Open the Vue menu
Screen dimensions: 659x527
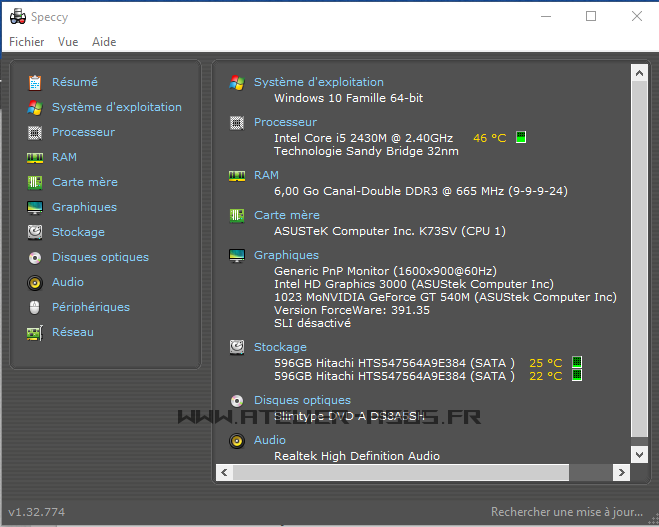click(68, 42)
